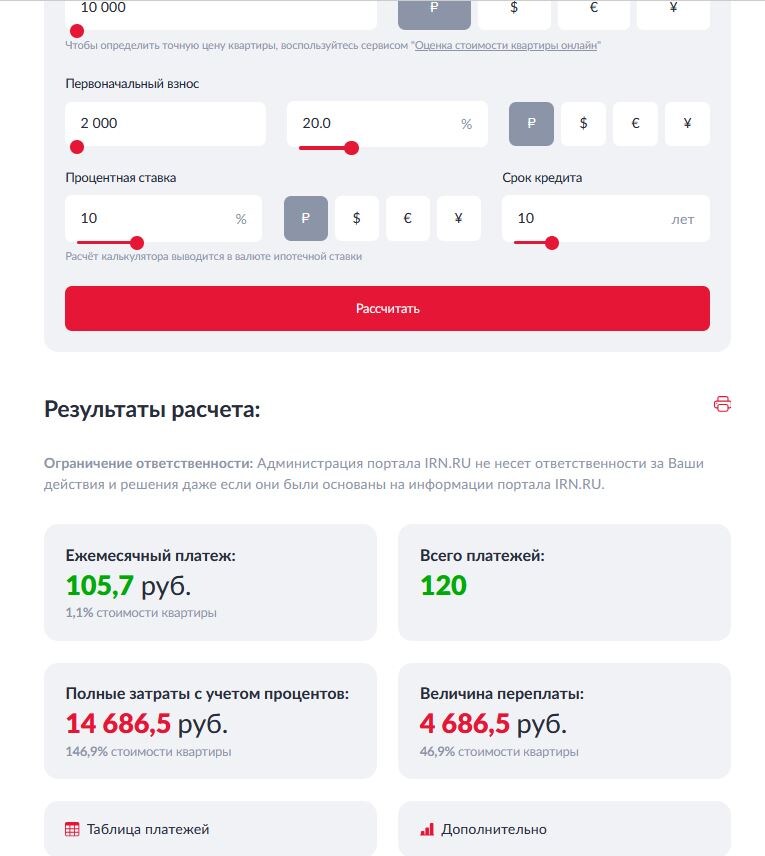765x856 pixels.
Task: Choose euro for the interest rate currency
Action: 407,218
